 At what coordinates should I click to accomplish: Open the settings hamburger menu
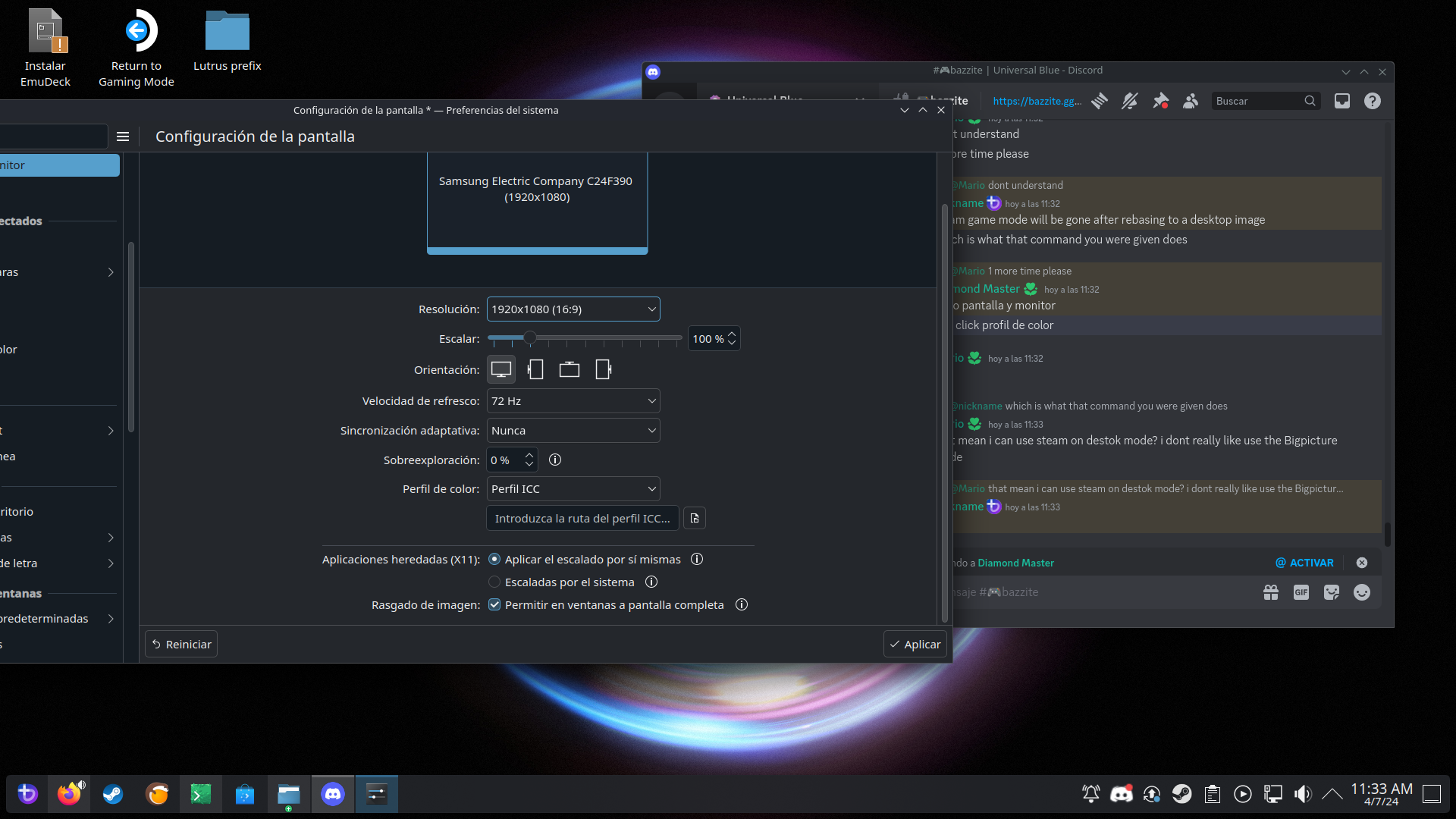(123, 136)
